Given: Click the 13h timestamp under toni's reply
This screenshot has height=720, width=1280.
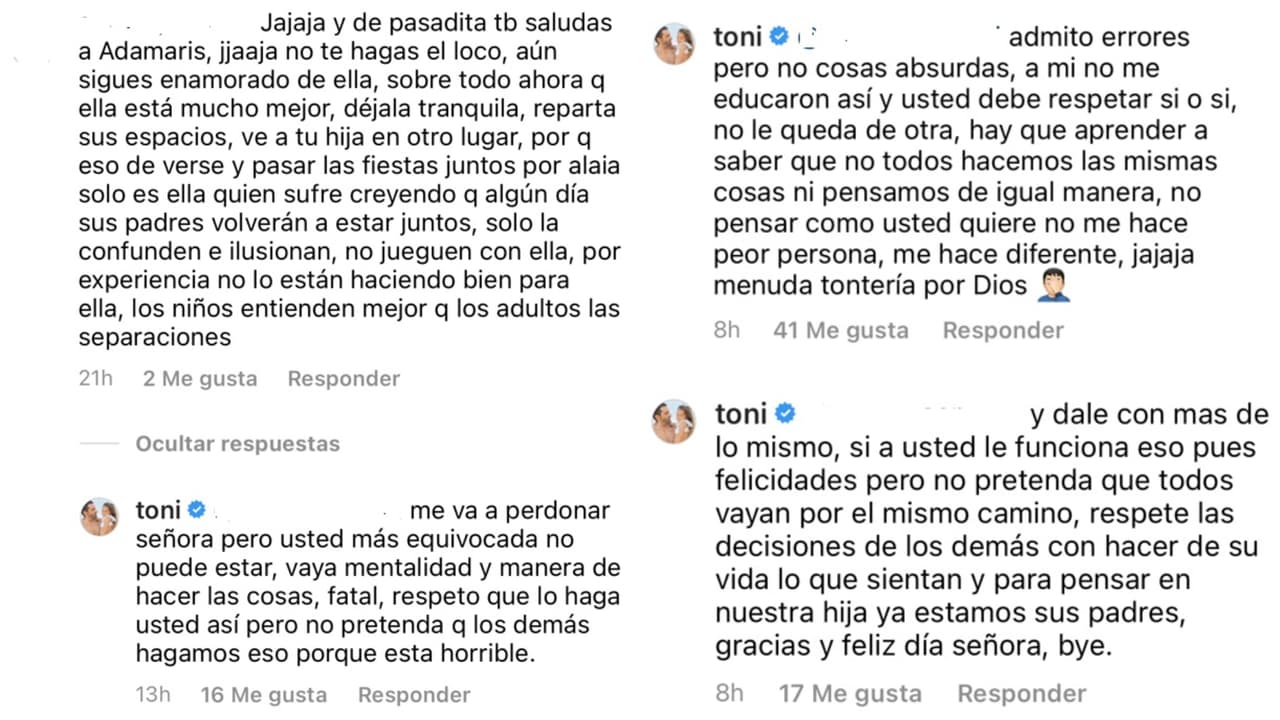Looking at the screenshot, I should coord(152,694).
